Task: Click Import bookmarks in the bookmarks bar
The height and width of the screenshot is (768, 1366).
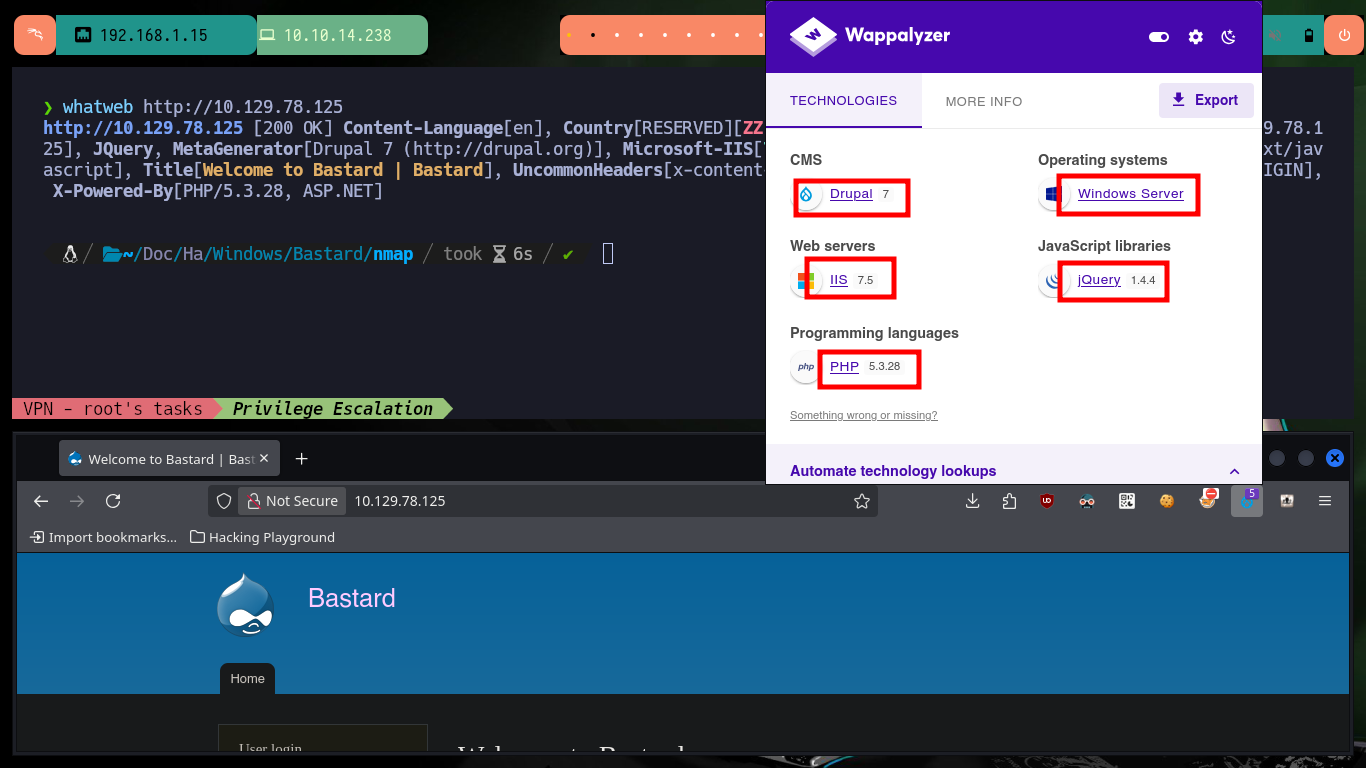Action: (104, 537)
